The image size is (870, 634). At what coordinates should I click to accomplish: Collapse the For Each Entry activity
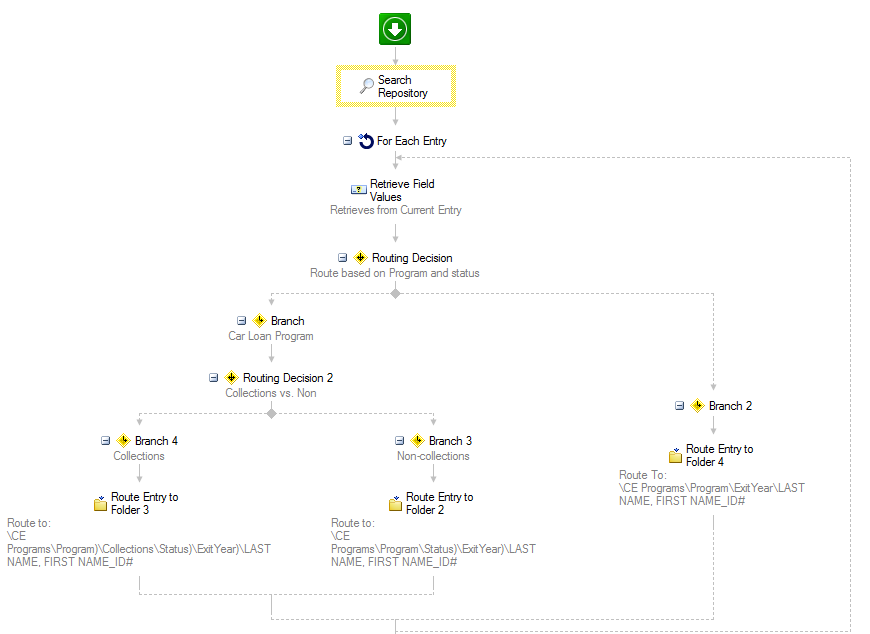point(347,141)
